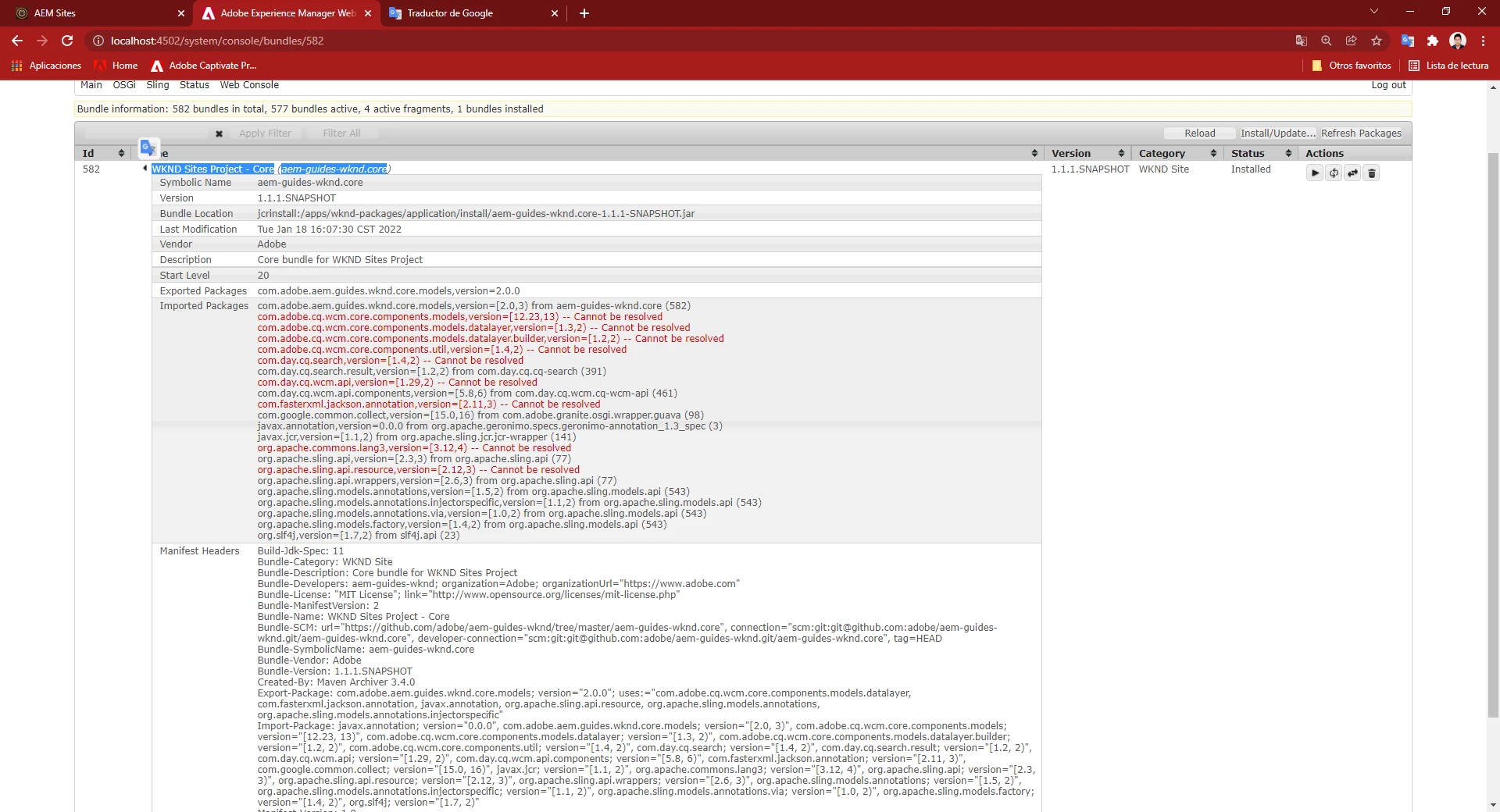
Task: Share this page icon
Action: [x=1351, y=41]
